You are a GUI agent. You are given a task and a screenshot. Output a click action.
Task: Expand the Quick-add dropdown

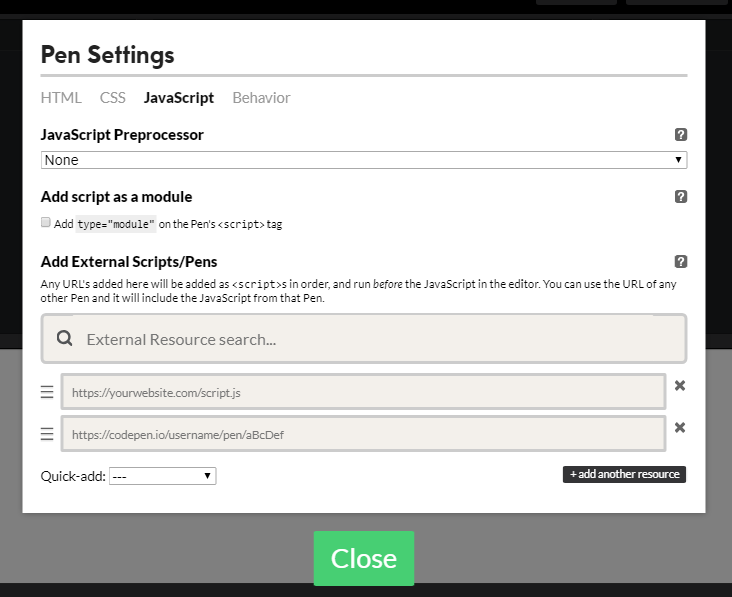pos(162,476)
